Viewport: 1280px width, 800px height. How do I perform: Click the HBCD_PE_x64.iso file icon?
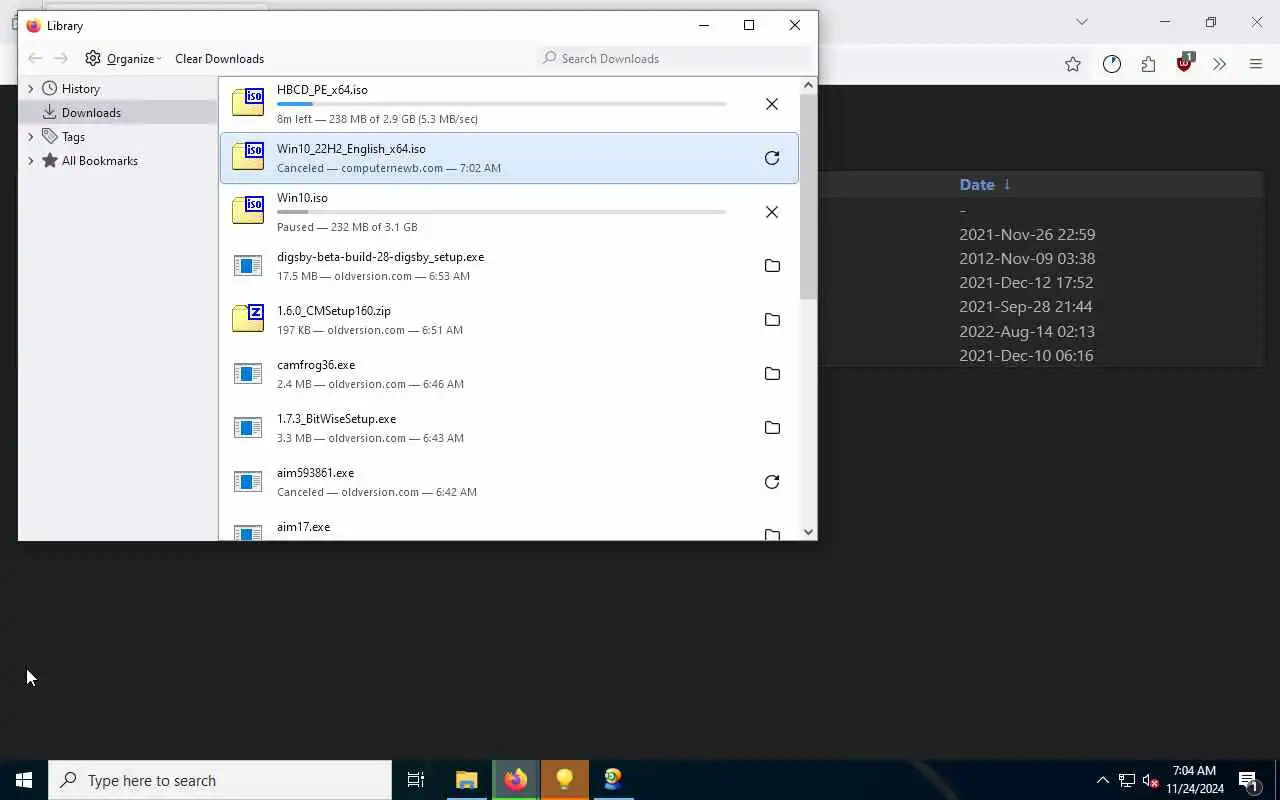point(248,102)
